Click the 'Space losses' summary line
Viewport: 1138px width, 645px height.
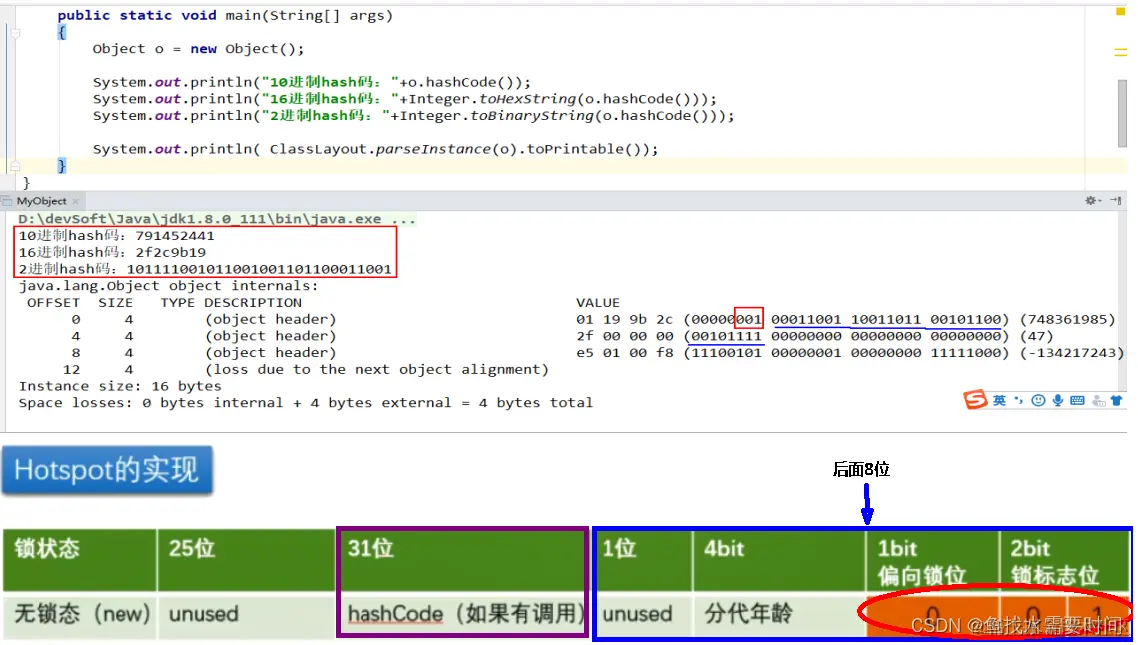point(306,402)
